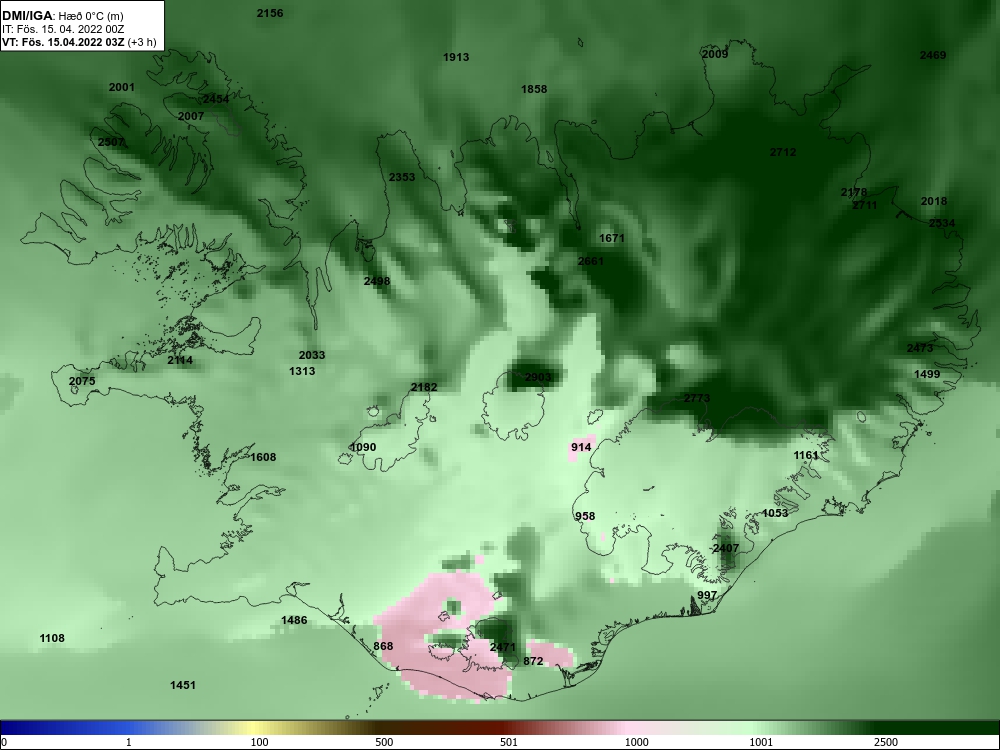
Task: Click the 1108 value over the sea
Action: 52,638
